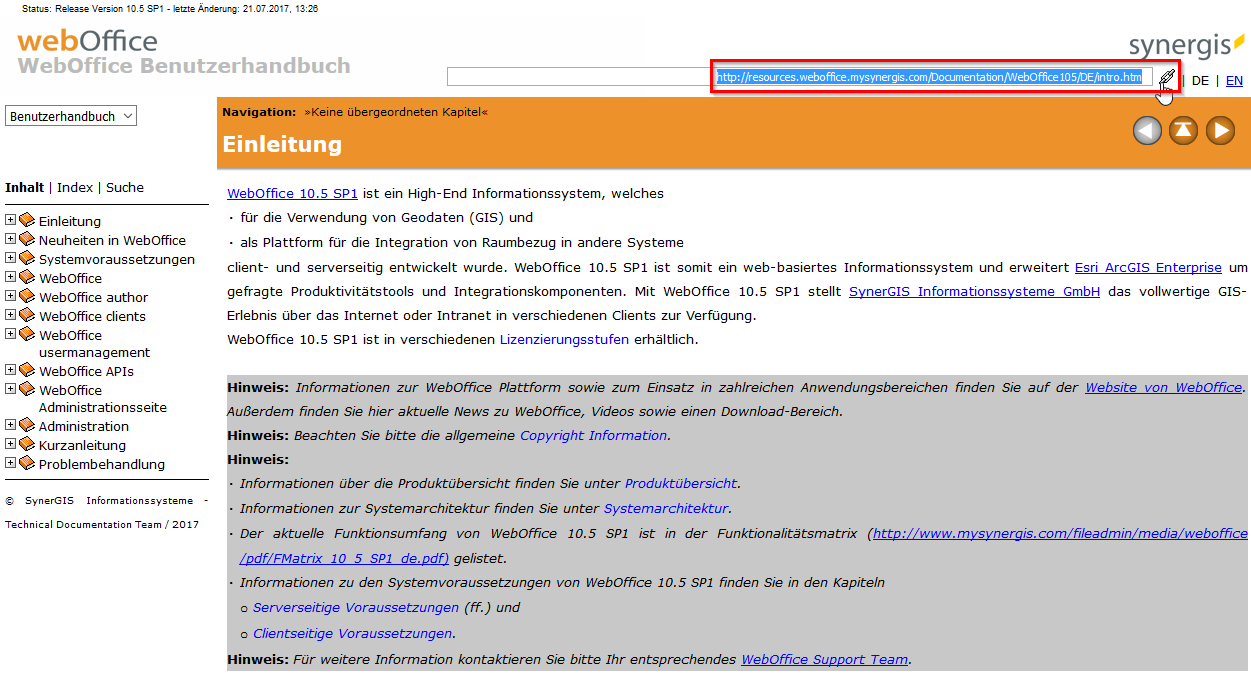Go to next chapter arrow button
The width and height of the screenshot is (1251, 677).
[x=1220, y=131]
